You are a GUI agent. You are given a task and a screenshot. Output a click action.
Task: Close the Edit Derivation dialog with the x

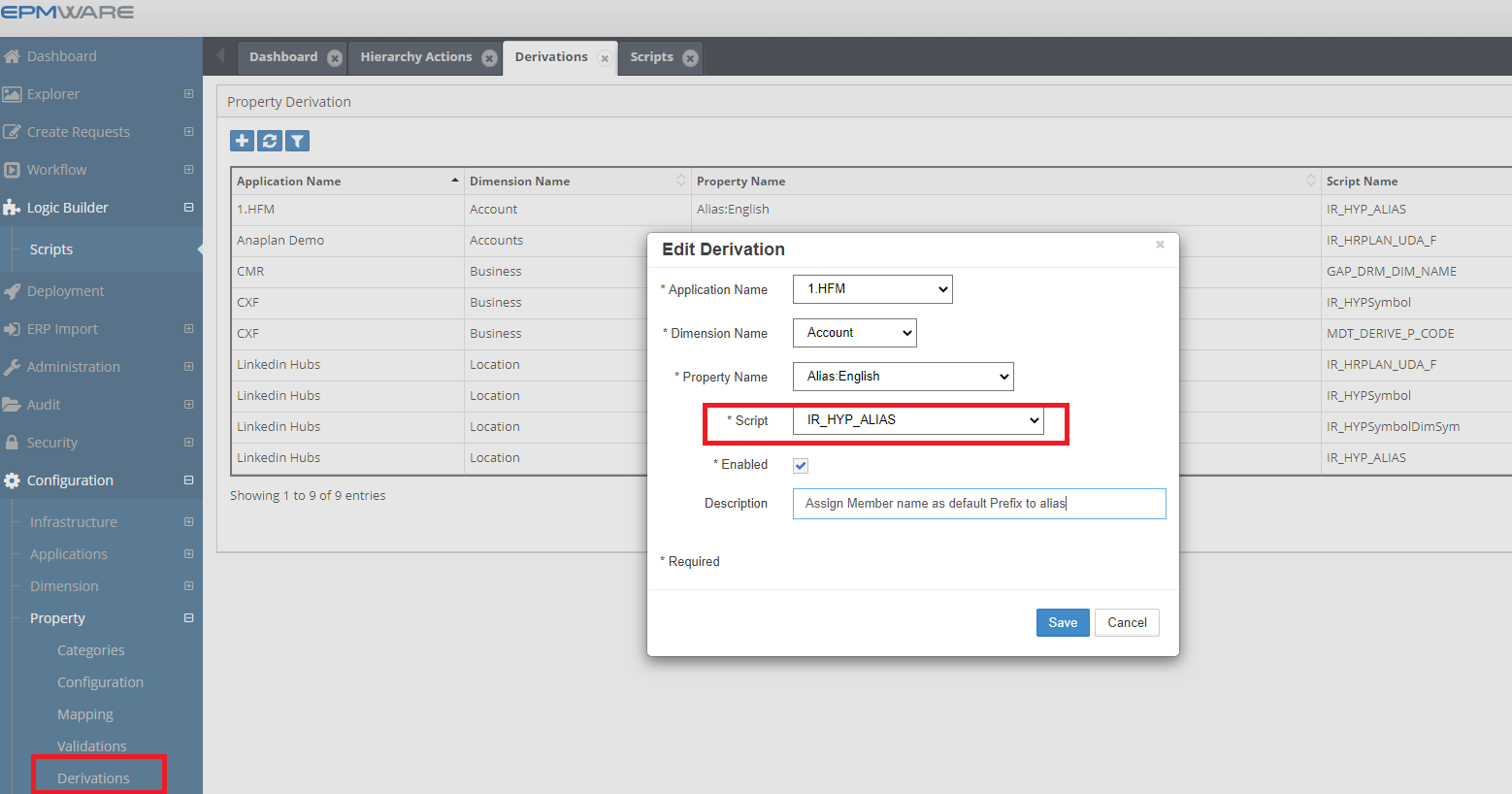(1160, 245)
